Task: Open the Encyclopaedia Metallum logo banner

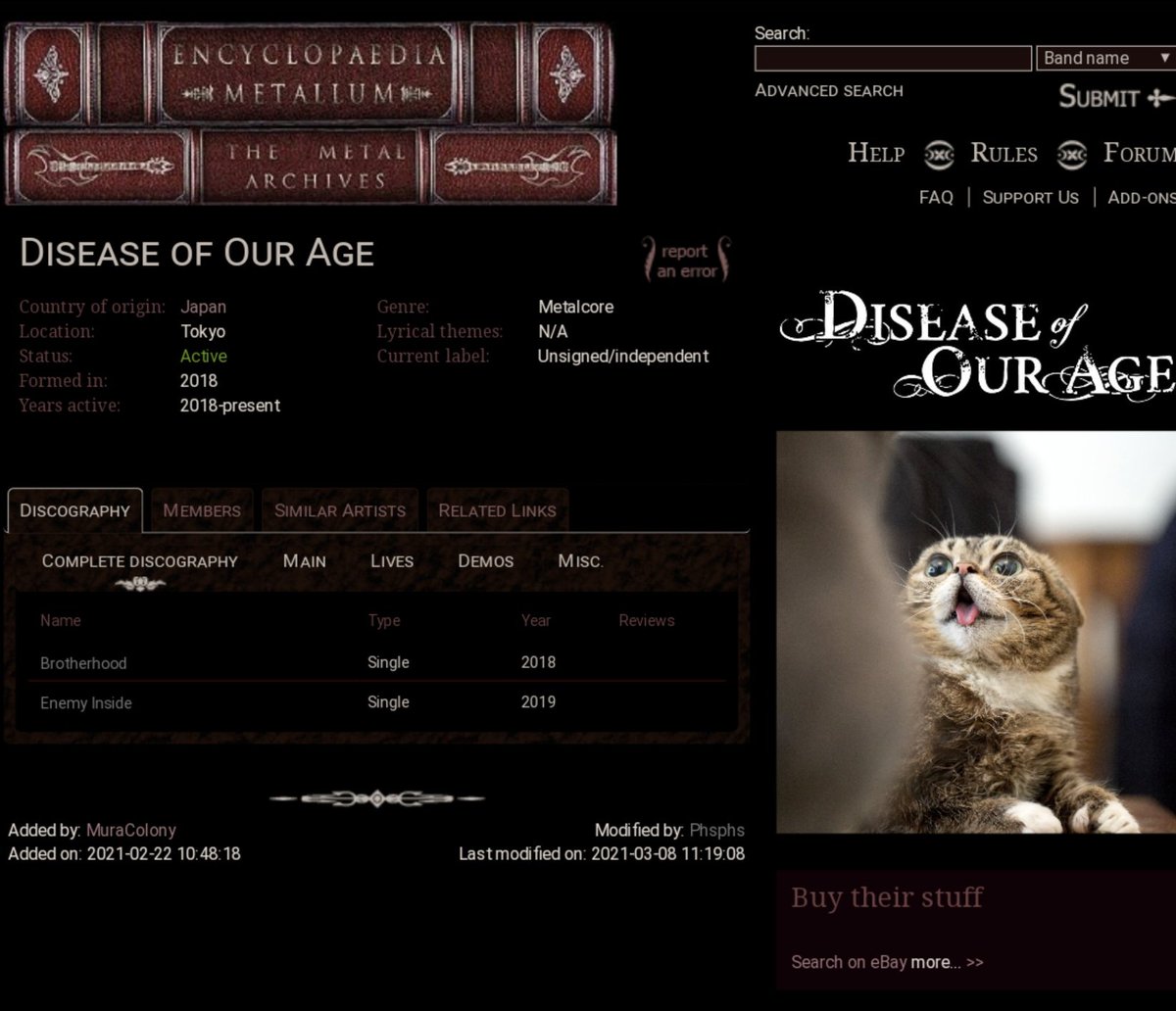Action: point(311,114)
